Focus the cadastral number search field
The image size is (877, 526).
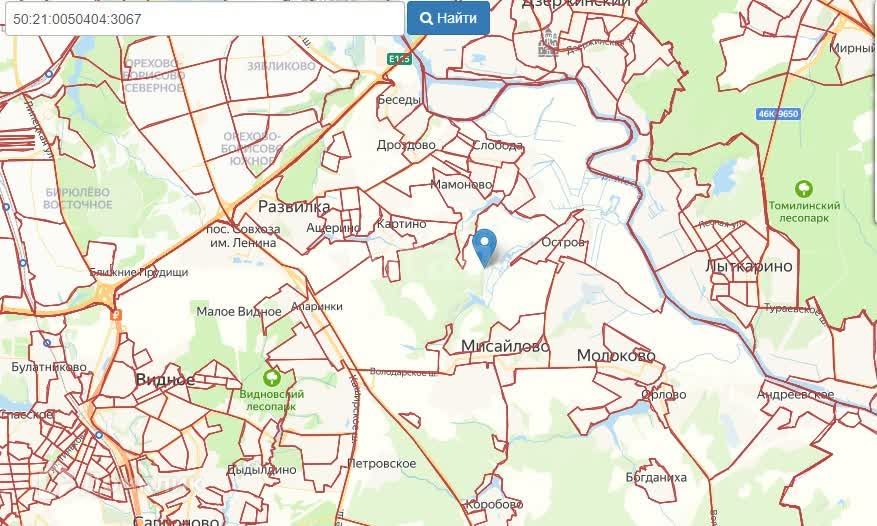tap(205, 18)
